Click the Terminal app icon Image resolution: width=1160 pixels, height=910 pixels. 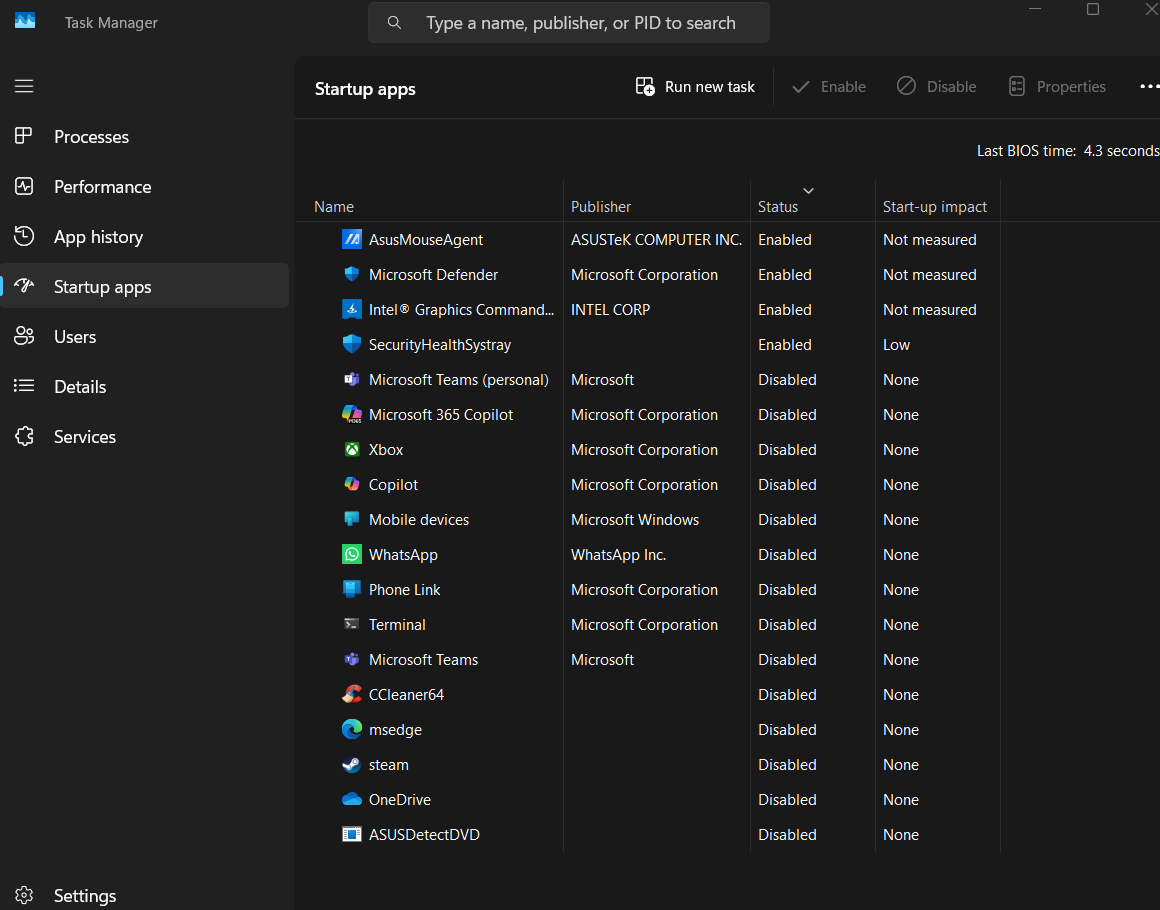(351, 625)
